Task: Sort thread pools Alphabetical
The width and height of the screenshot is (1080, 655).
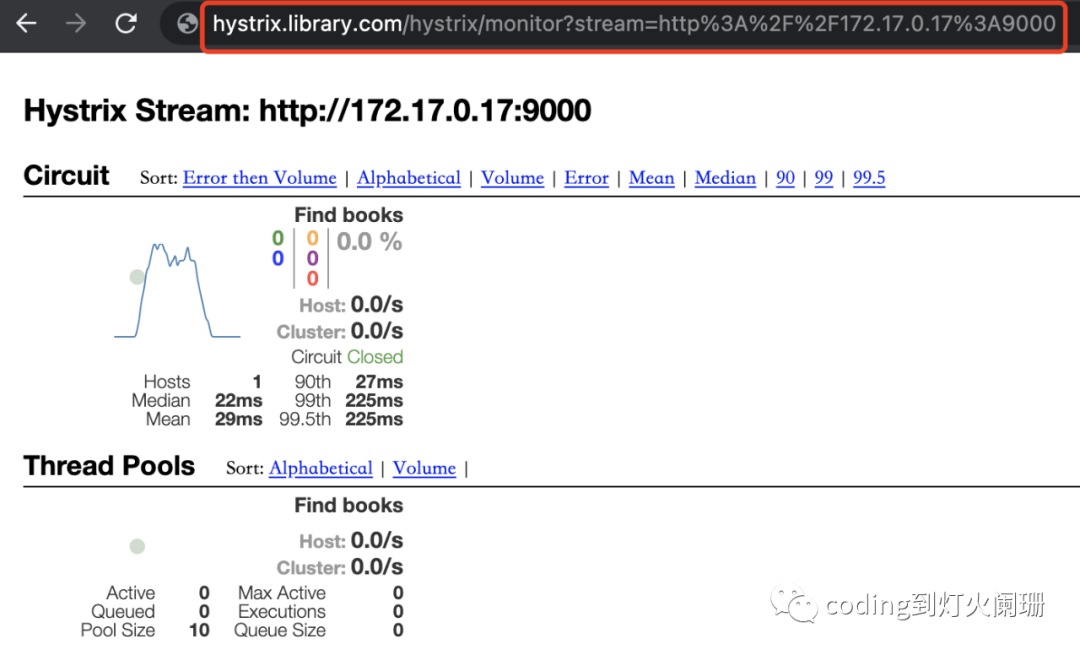Action: pos(320,468)
